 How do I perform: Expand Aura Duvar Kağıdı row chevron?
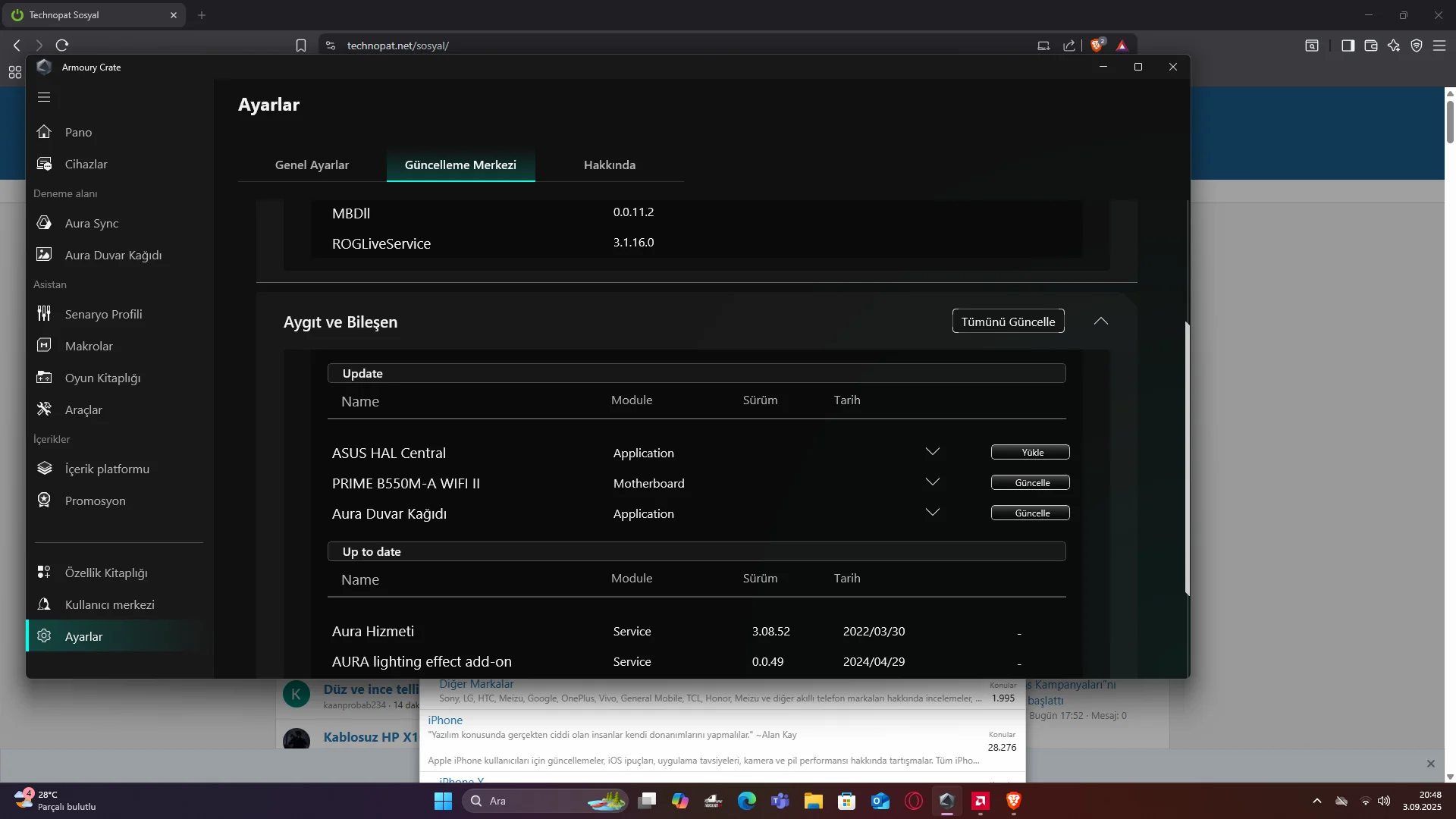[x=933, y=513]
